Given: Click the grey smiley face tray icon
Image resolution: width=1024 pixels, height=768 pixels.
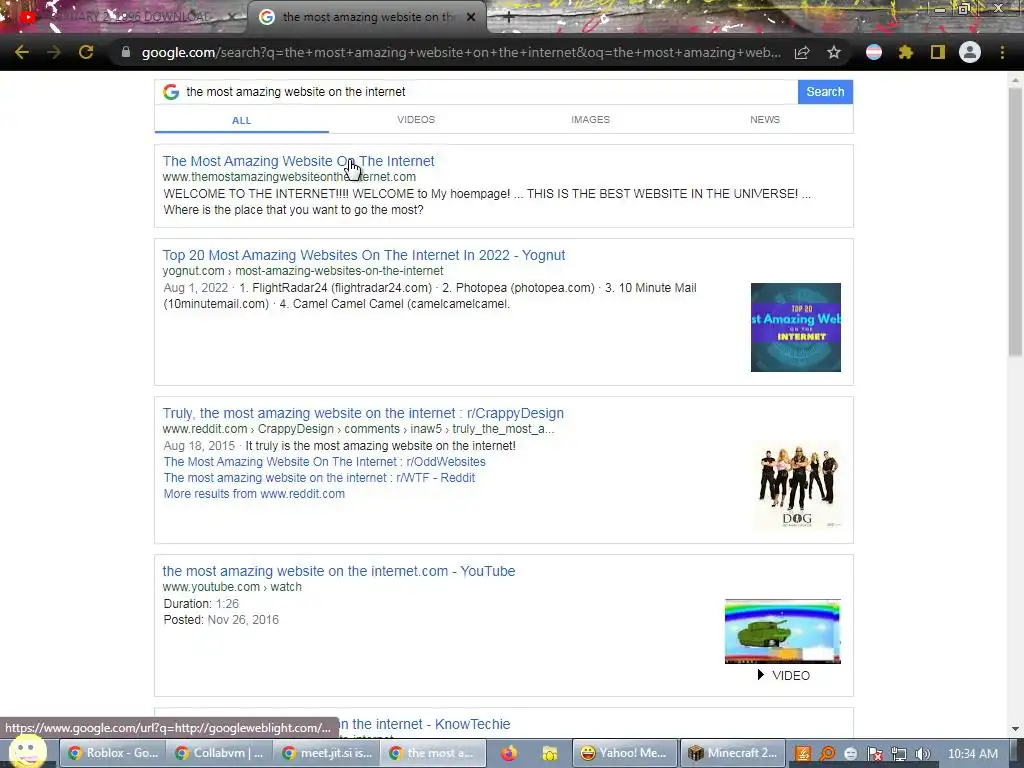Looking at the screenshot, I should [x=850, y=754].
